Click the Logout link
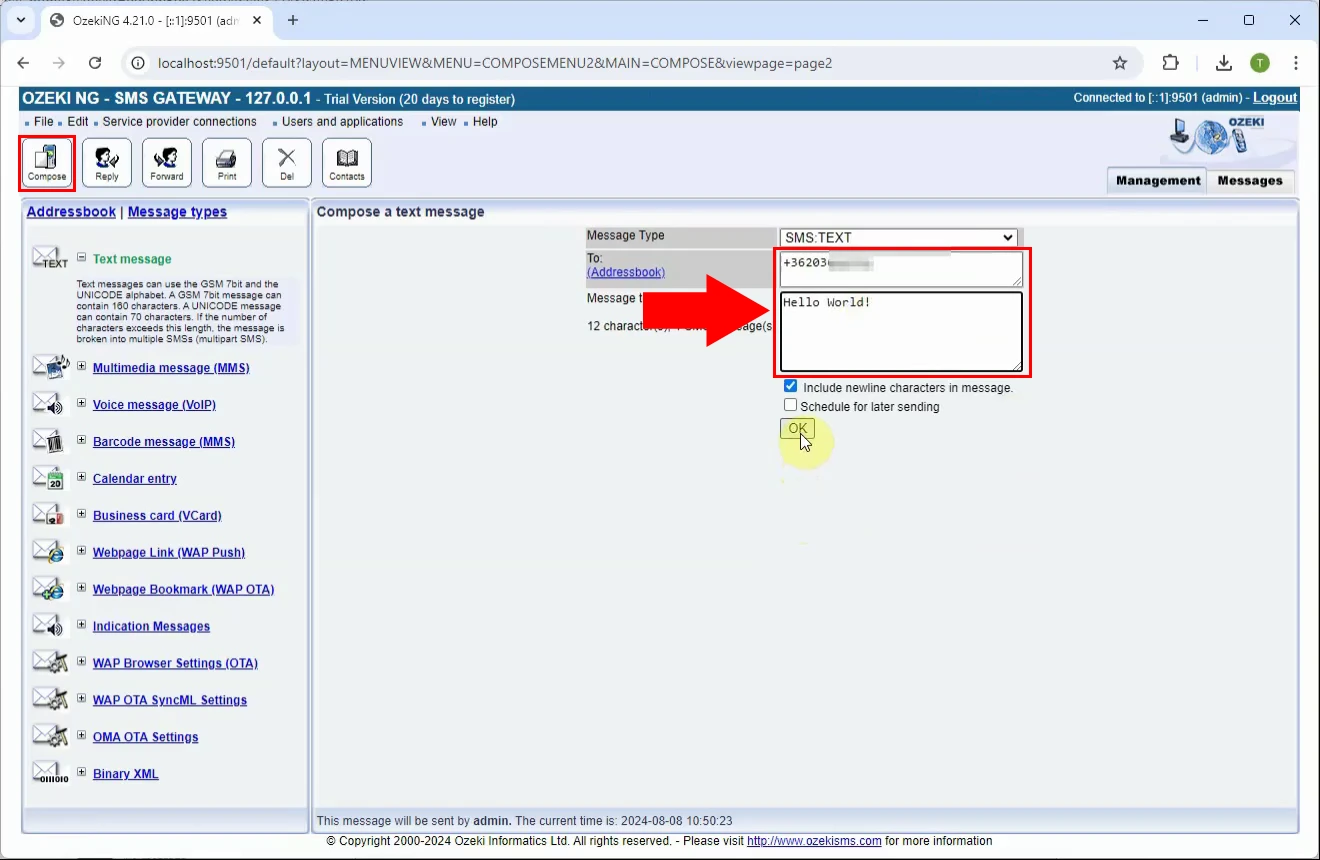1320x860 pixels. tap(1275, 98)
